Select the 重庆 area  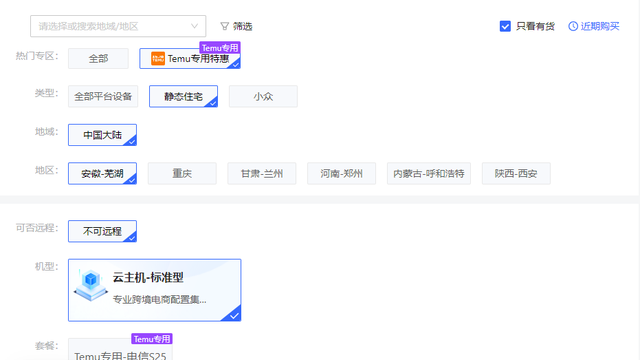point(182,173)
